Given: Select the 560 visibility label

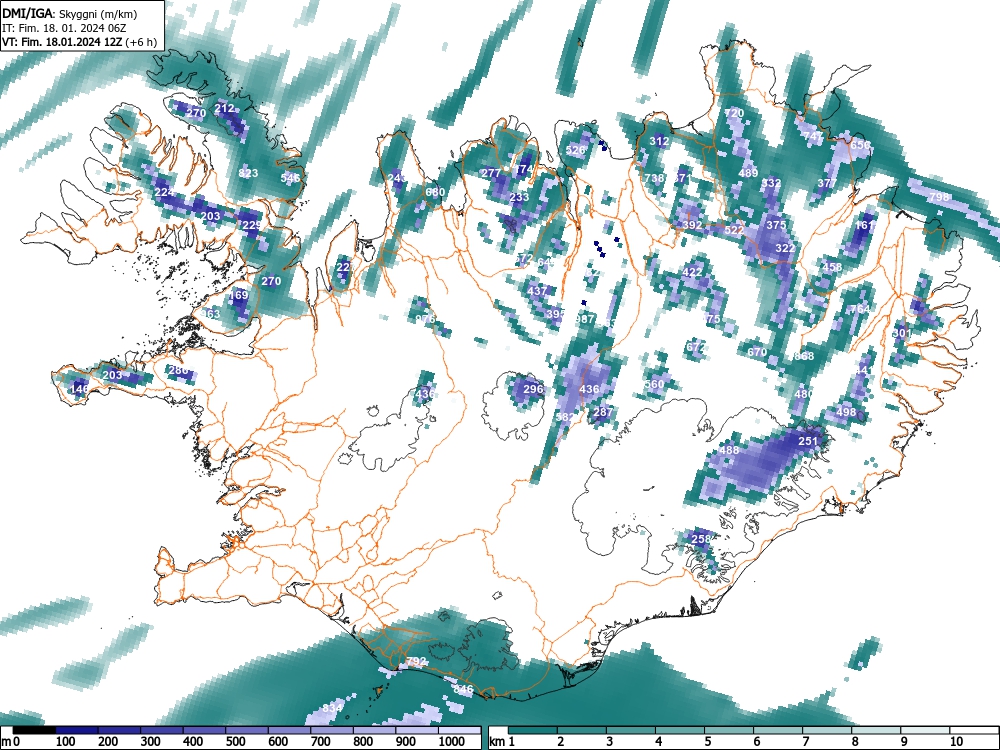Looking at the screenshot, I should 654,384.
